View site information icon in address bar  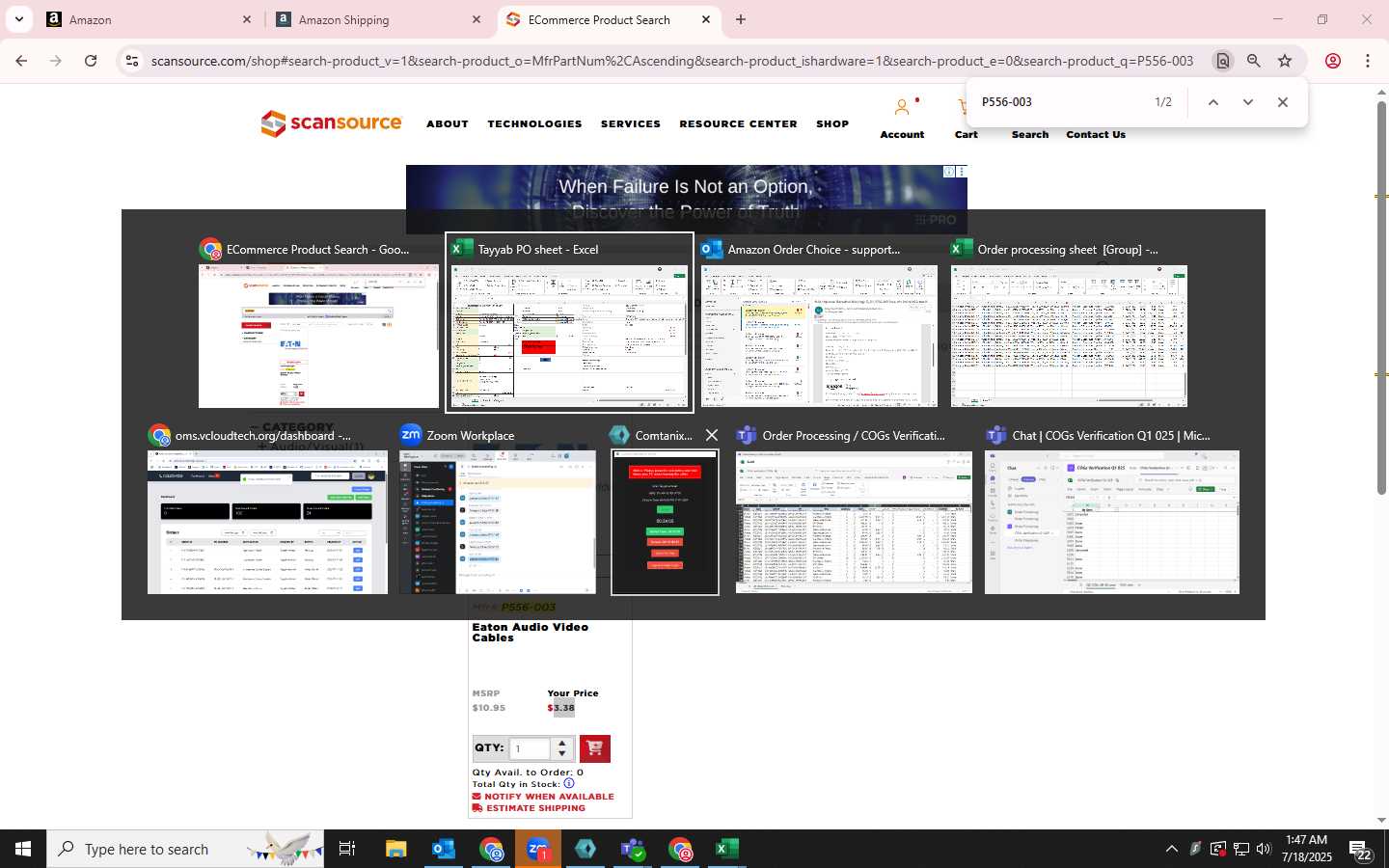[x=132, y=61]
